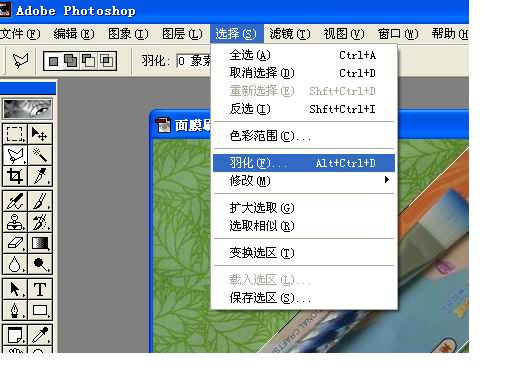This screenshot has width=512, height=384.
Task: Open the 图层 (L) menu
Action: pos(182,34)
